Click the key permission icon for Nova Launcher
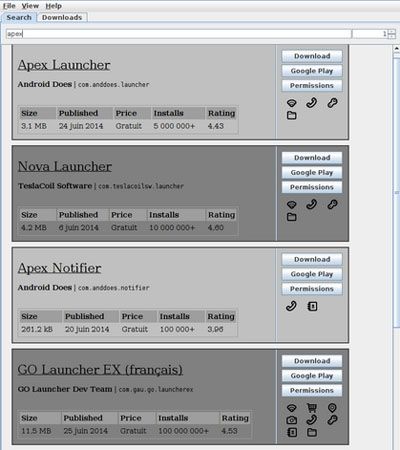Image resolution: width=400 pixels, height=450 pixels. (332, 204)
